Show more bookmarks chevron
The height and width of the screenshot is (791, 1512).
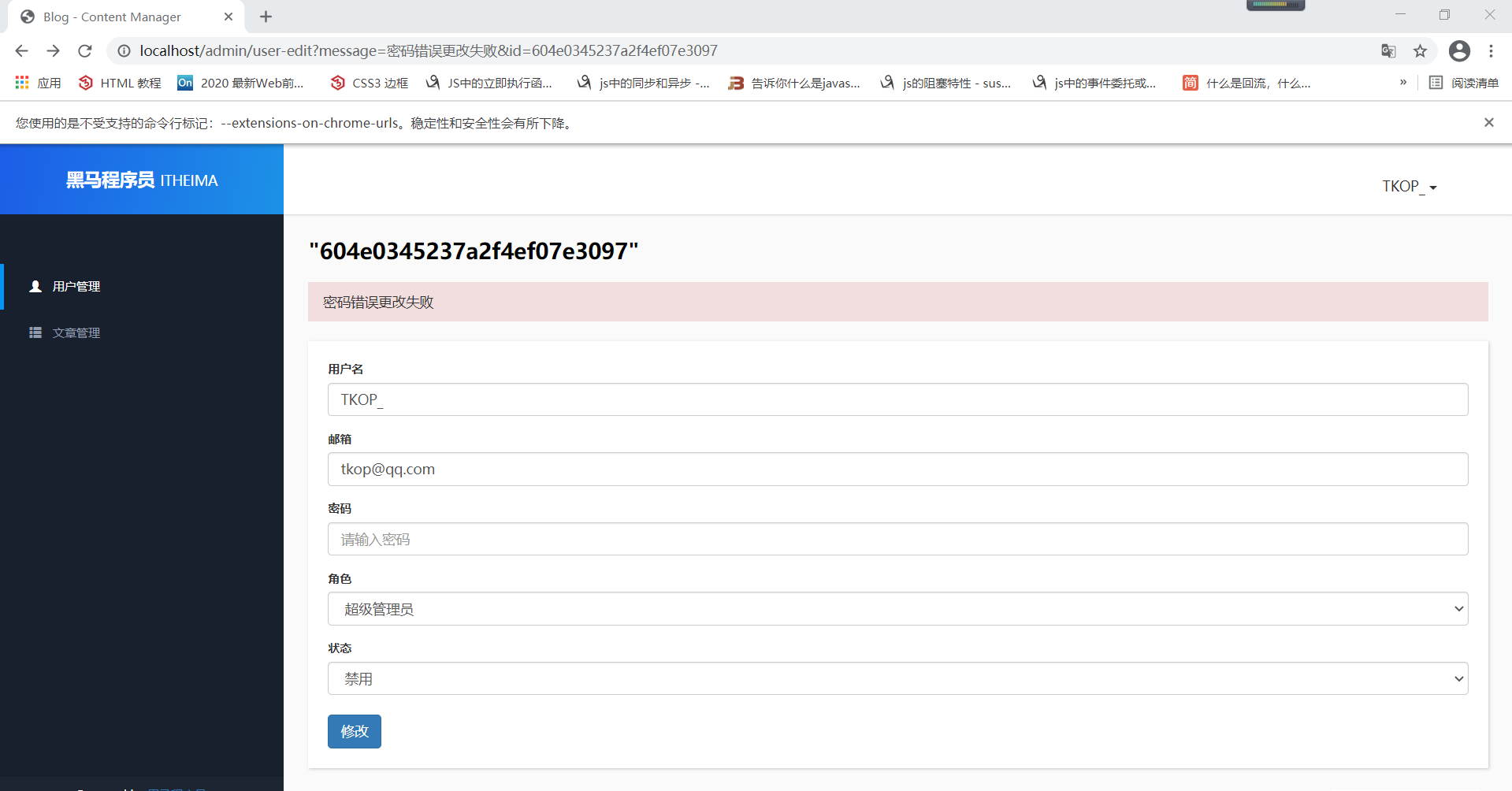[x=1403, y=82]
